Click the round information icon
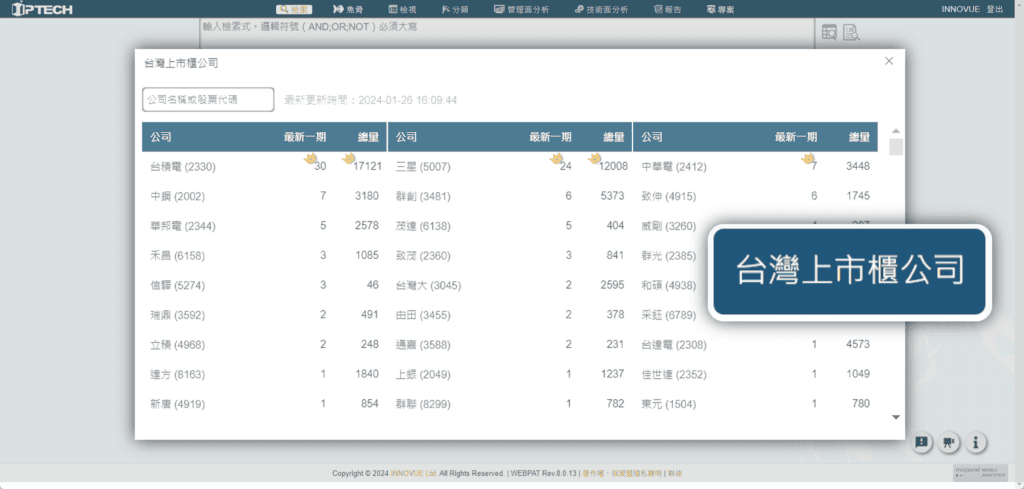1024x489 pixels. point(977,442)
